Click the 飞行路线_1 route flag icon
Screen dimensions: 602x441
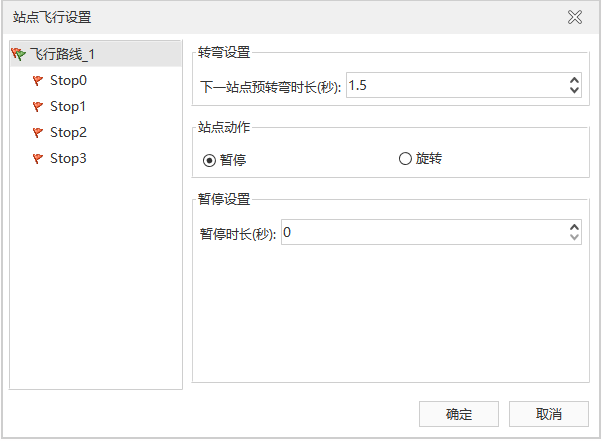[x=18, y=54]
